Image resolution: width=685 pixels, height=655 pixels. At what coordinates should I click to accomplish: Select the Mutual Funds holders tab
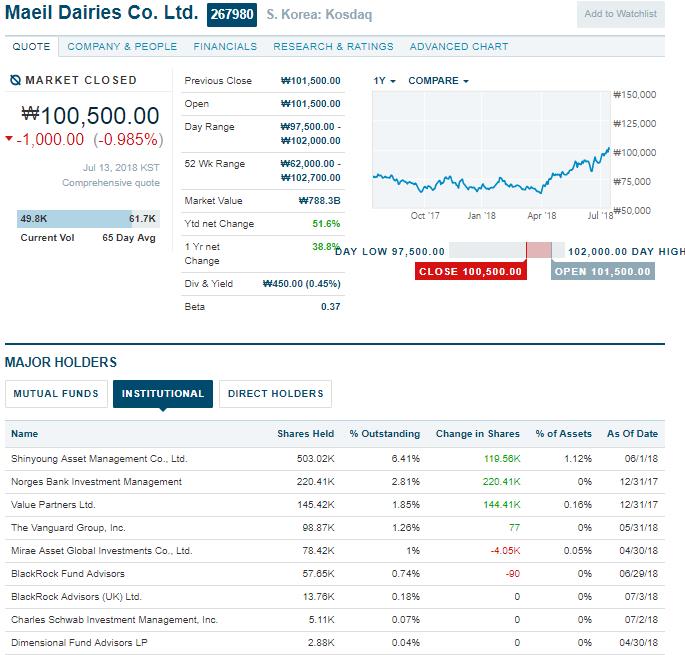56,394
